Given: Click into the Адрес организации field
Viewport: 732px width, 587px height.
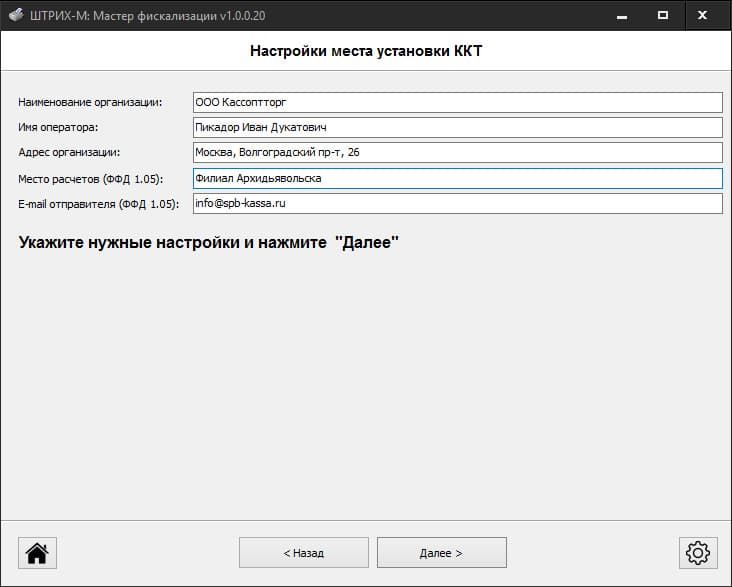Looking at the screenshot, I should point(458,152).
